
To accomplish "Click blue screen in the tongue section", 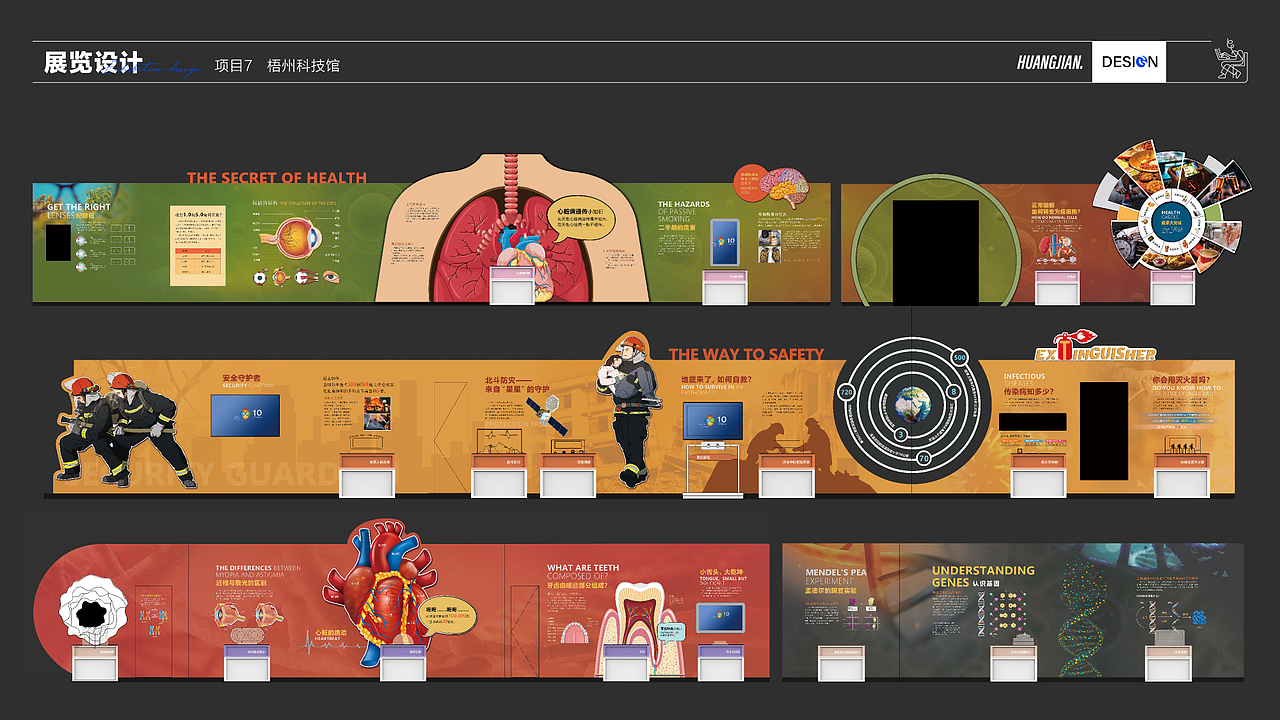I will tap(721, 617).
